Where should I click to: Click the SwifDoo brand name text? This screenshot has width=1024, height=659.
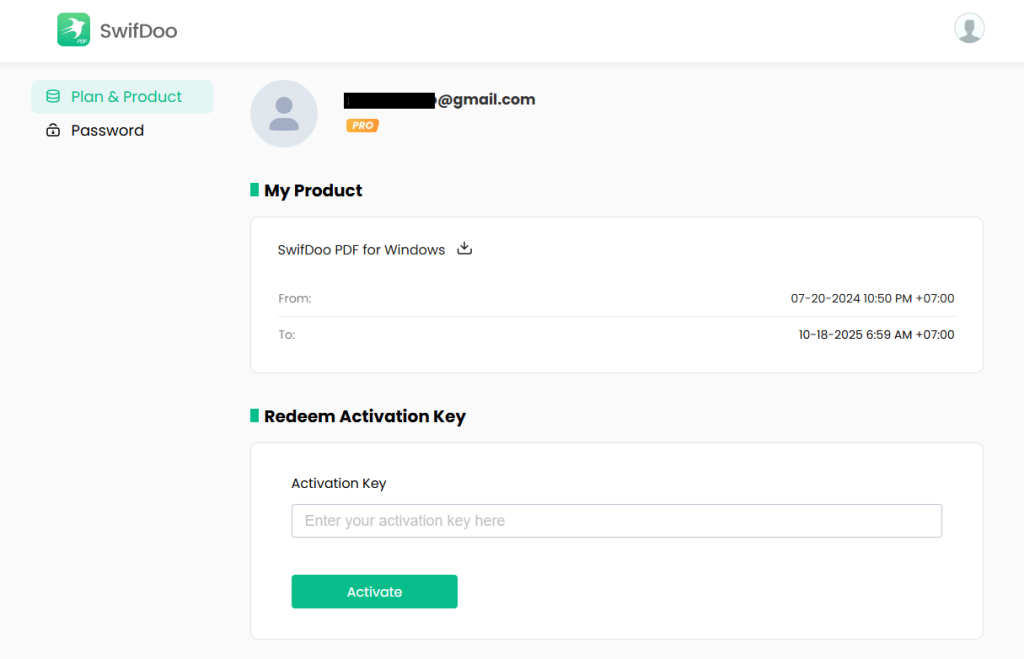coord(138,31)
